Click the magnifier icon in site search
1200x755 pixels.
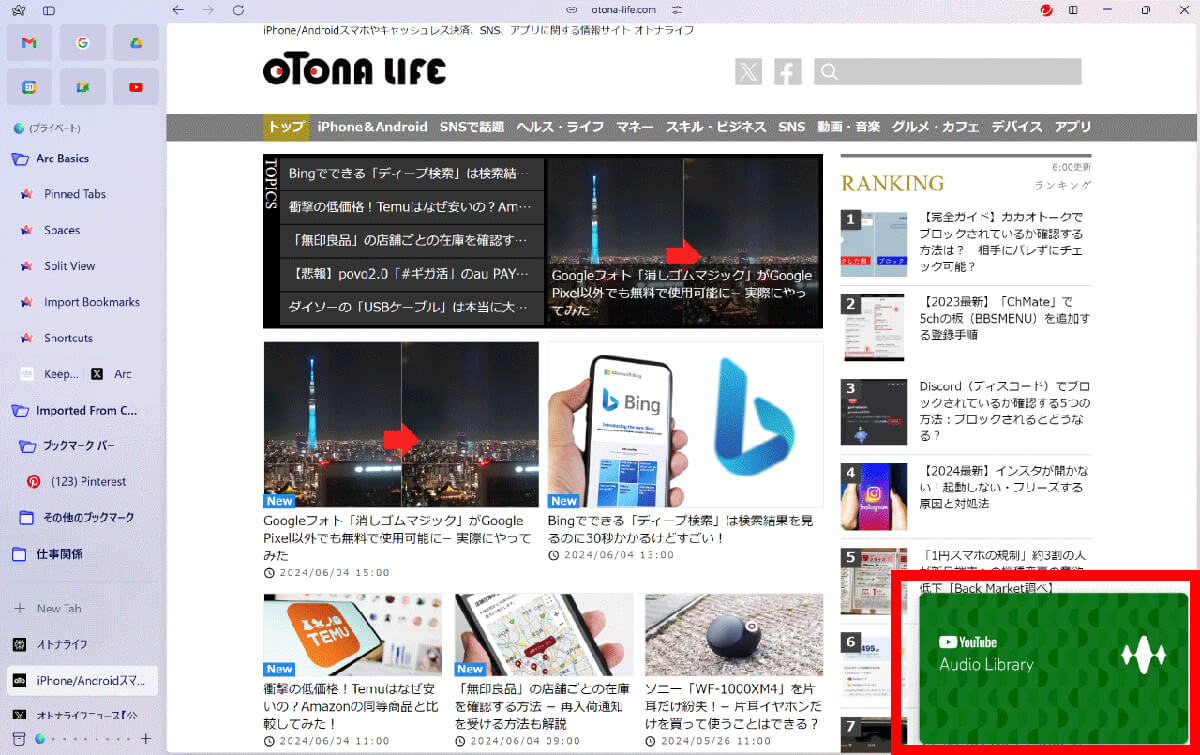[828, 71]
